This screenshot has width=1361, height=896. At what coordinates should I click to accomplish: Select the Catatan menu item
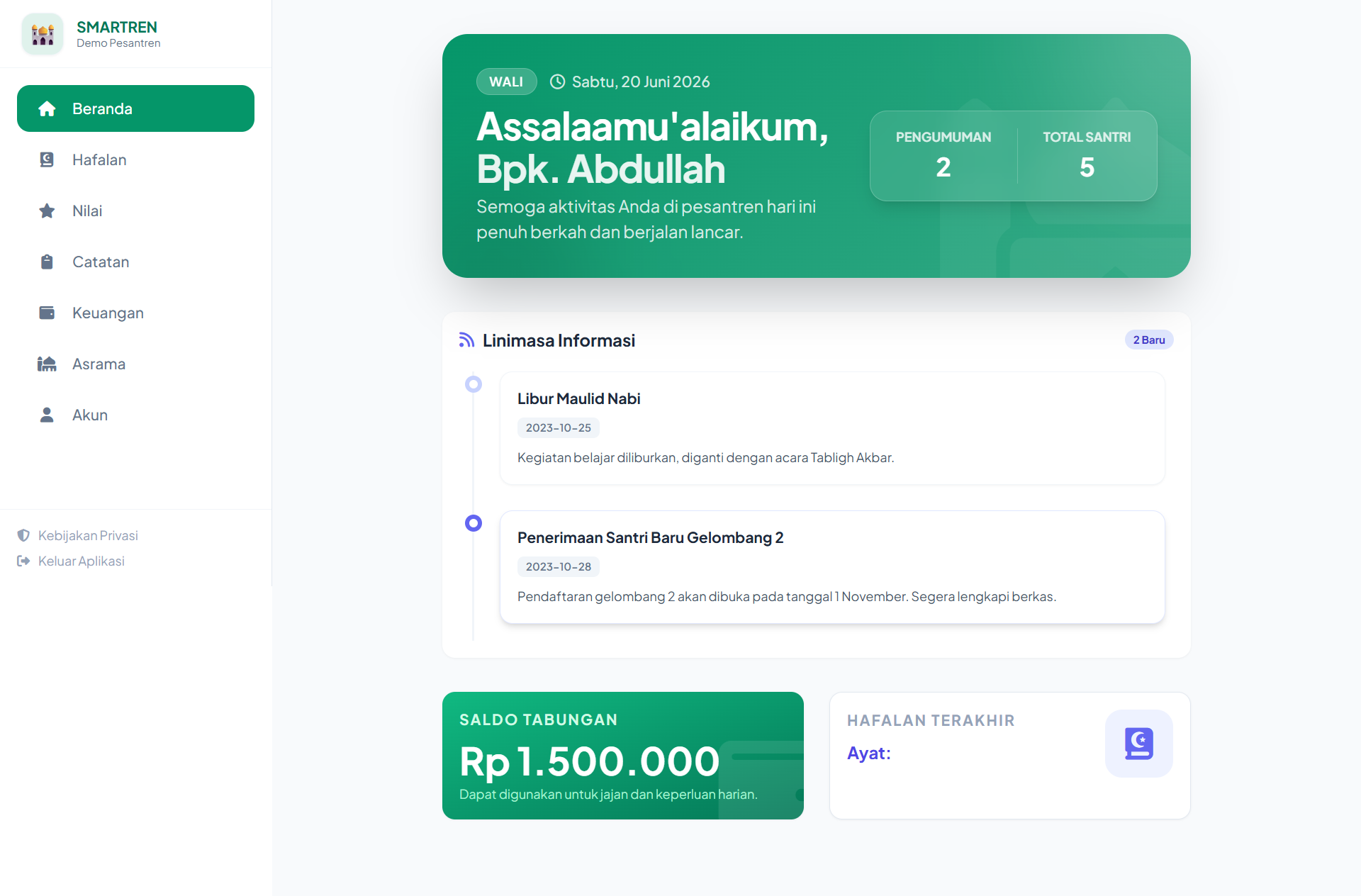(x=135, y=262)
